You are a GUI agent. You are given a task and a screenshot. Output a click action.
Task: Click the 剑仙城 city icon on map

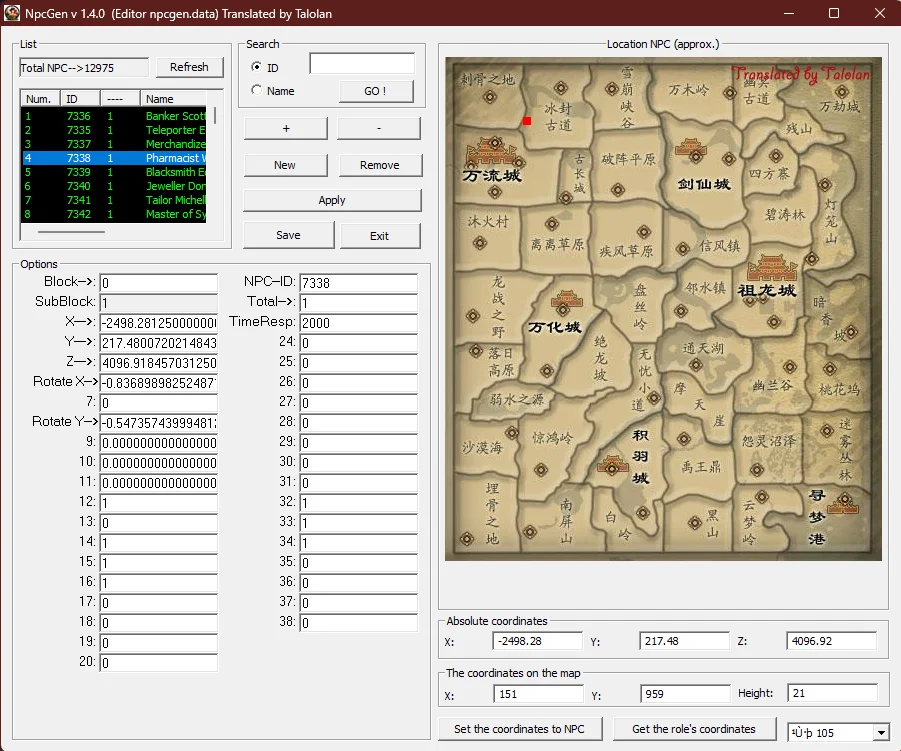pyautogui.click(x=691, y=148)
